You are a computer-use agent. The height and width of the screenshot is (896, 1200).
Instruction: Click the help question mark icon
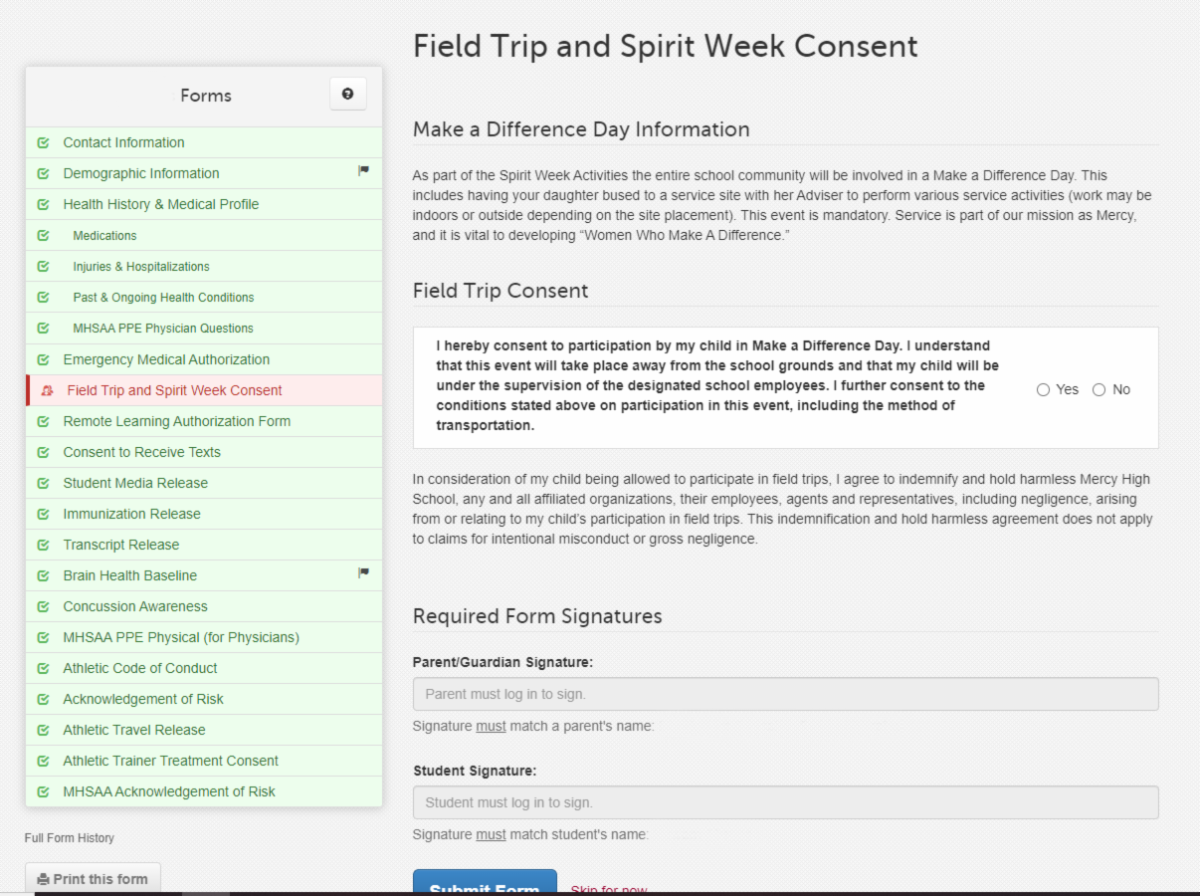click(347, 94)
